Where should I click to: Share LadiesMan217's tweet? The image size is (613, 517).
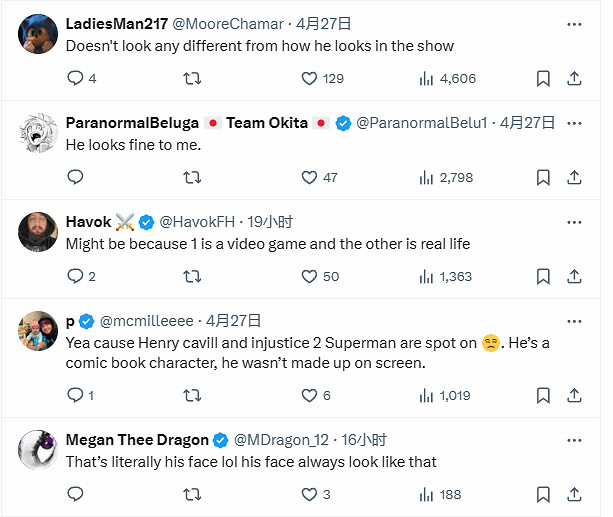coord(575,78)
